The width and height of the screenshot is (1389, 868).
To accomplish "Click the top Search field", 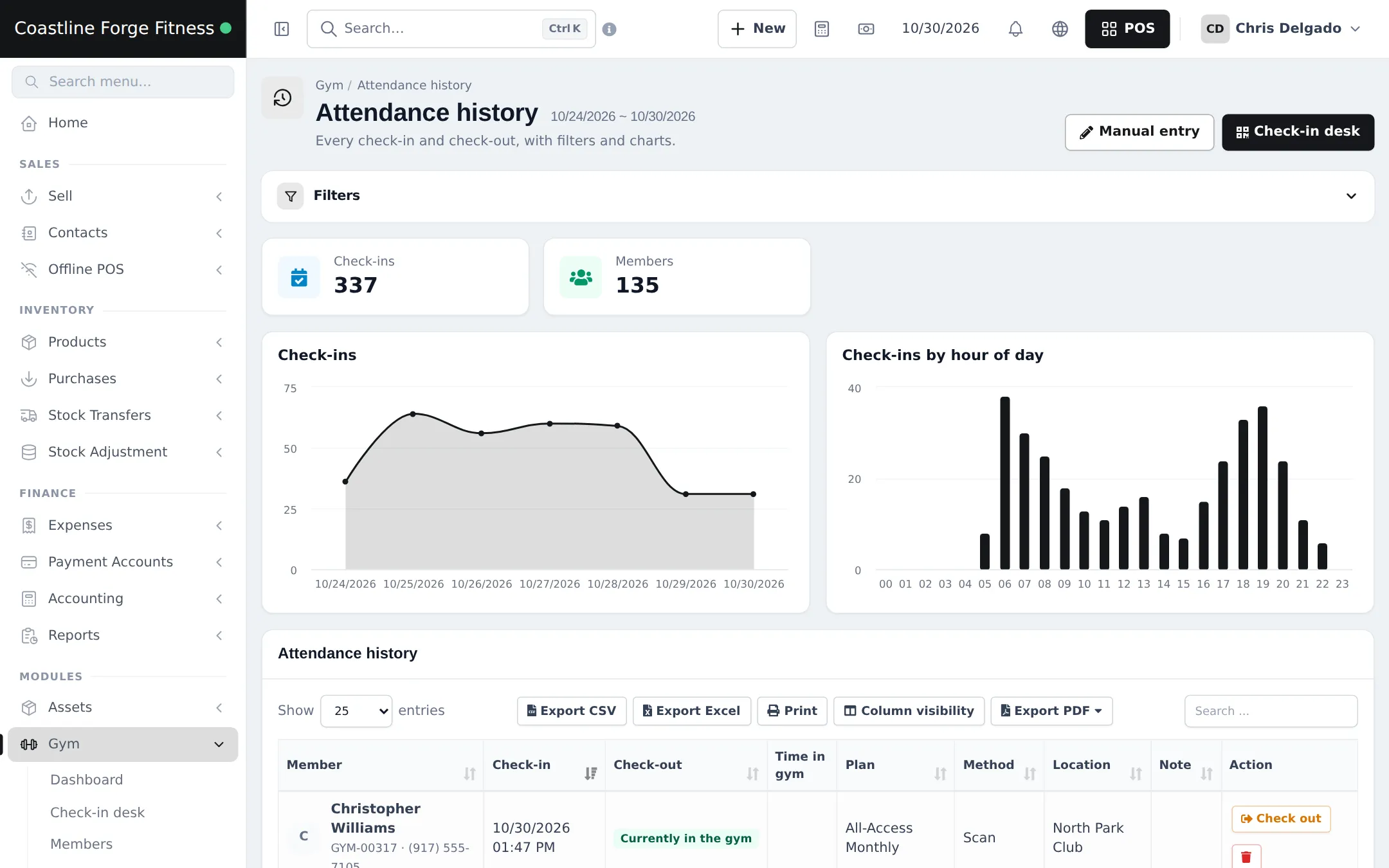I will (x=451, y=29).
